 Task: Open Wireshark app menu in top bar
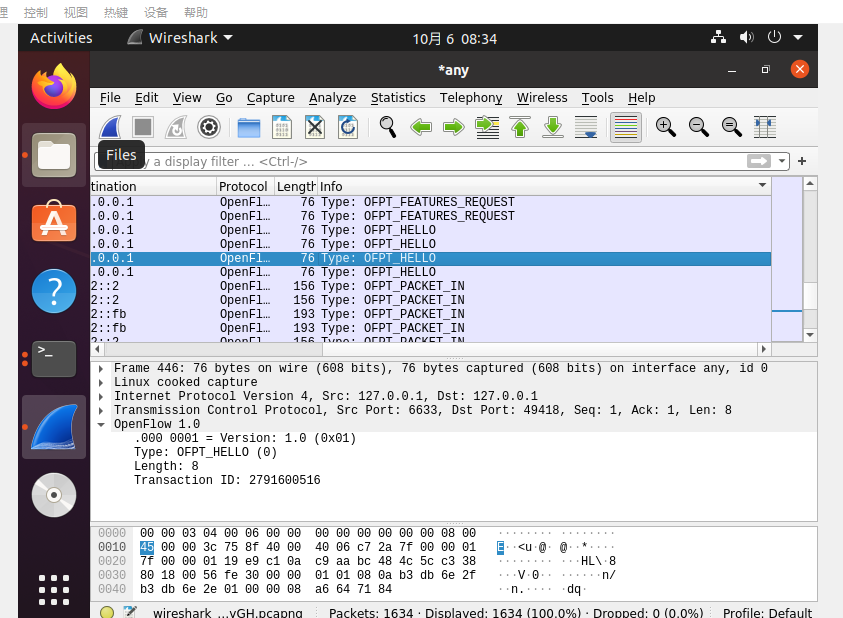coord(181,38)
